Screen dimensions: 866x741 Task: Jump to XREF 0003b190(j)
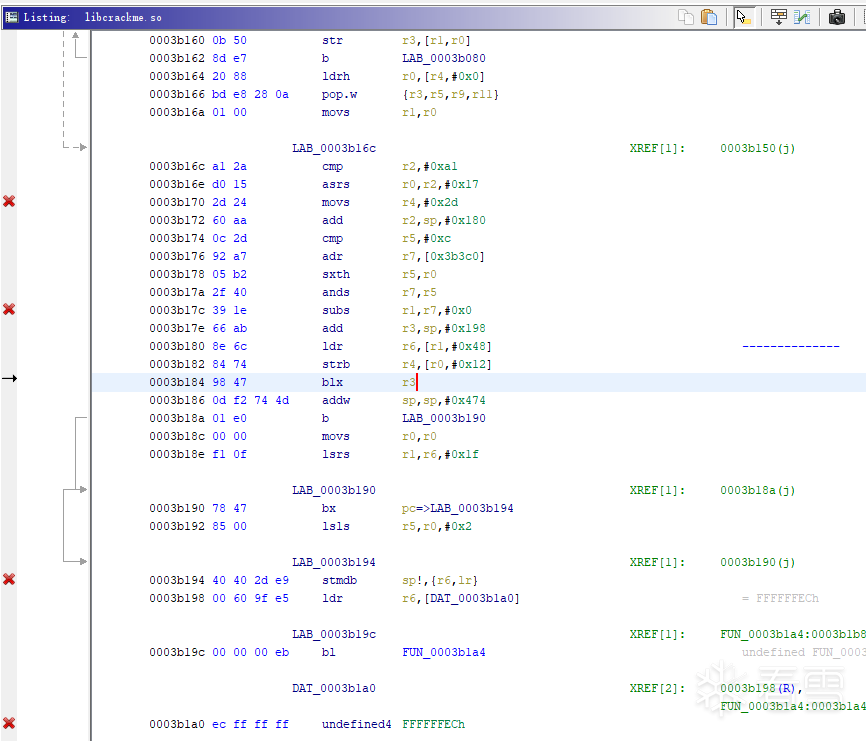[x=757, y=563]
